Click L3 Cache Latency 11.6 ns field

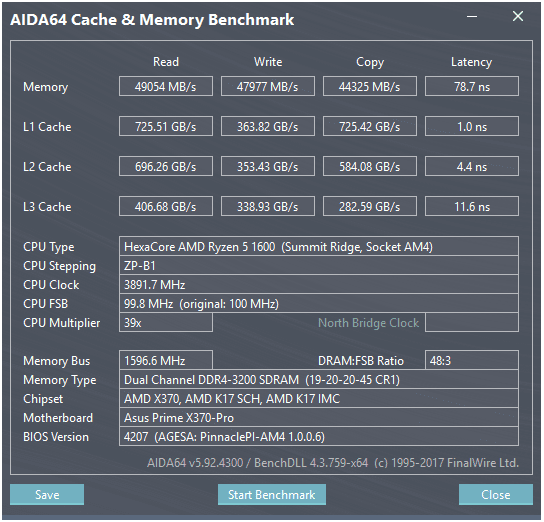pyautogui.click(x=472, y=206)
